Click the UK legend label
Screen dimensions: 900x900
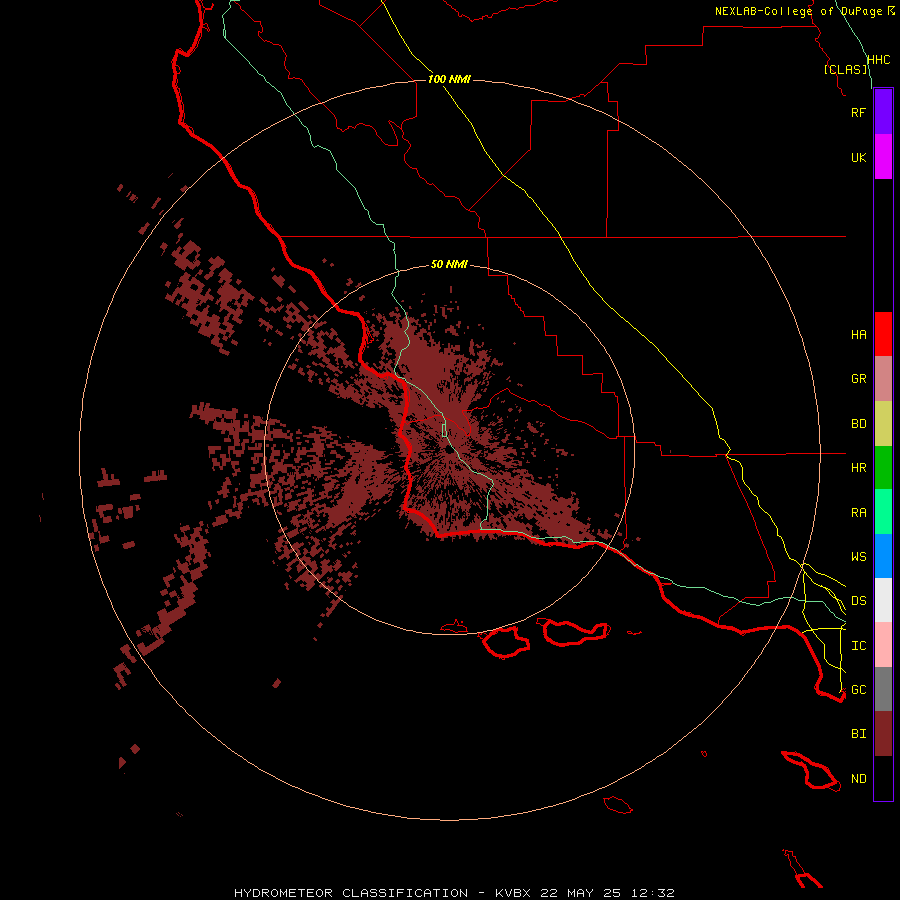(858, 157)
